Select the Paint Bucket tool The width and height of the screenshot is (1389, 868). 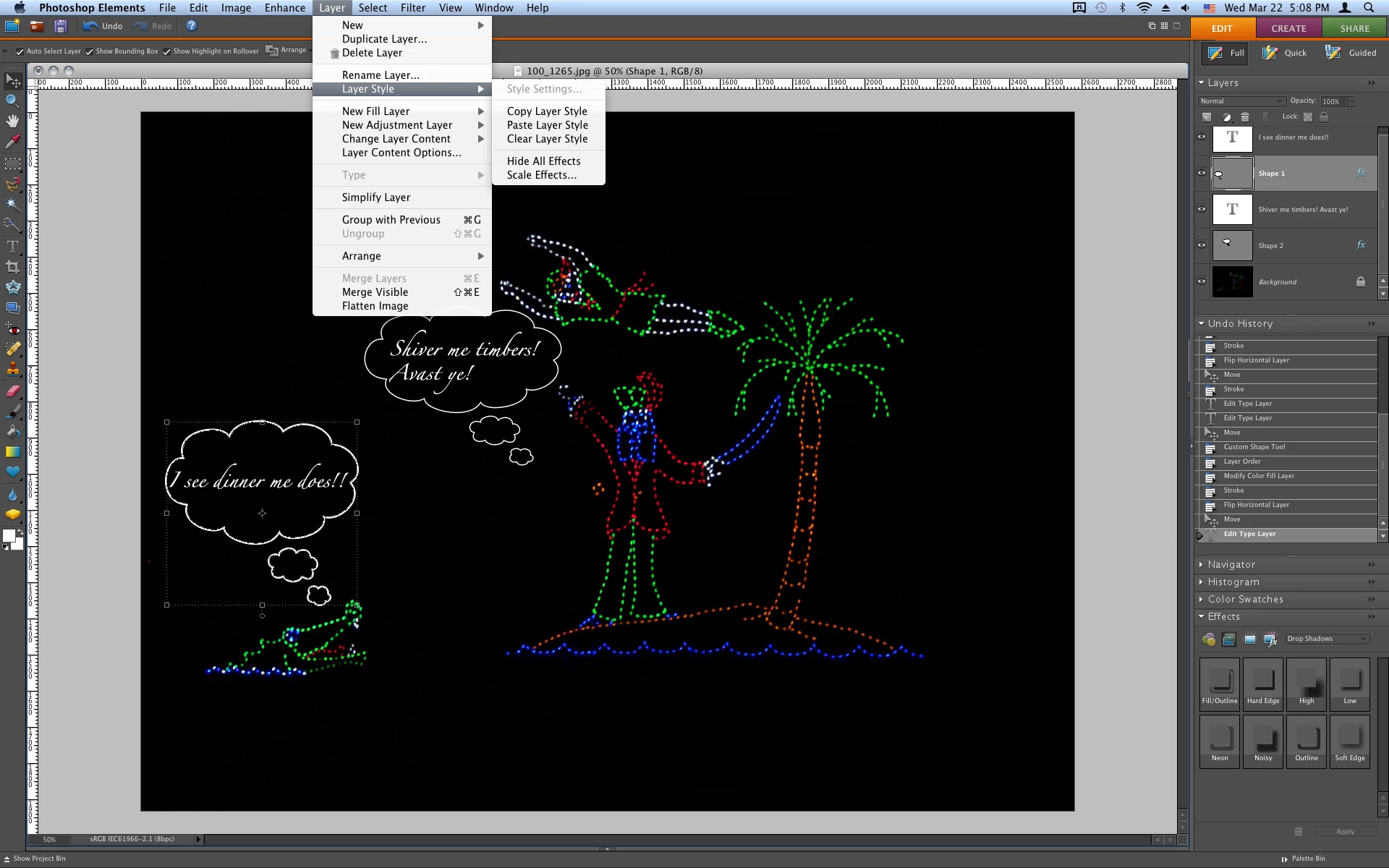pos(12,433)
